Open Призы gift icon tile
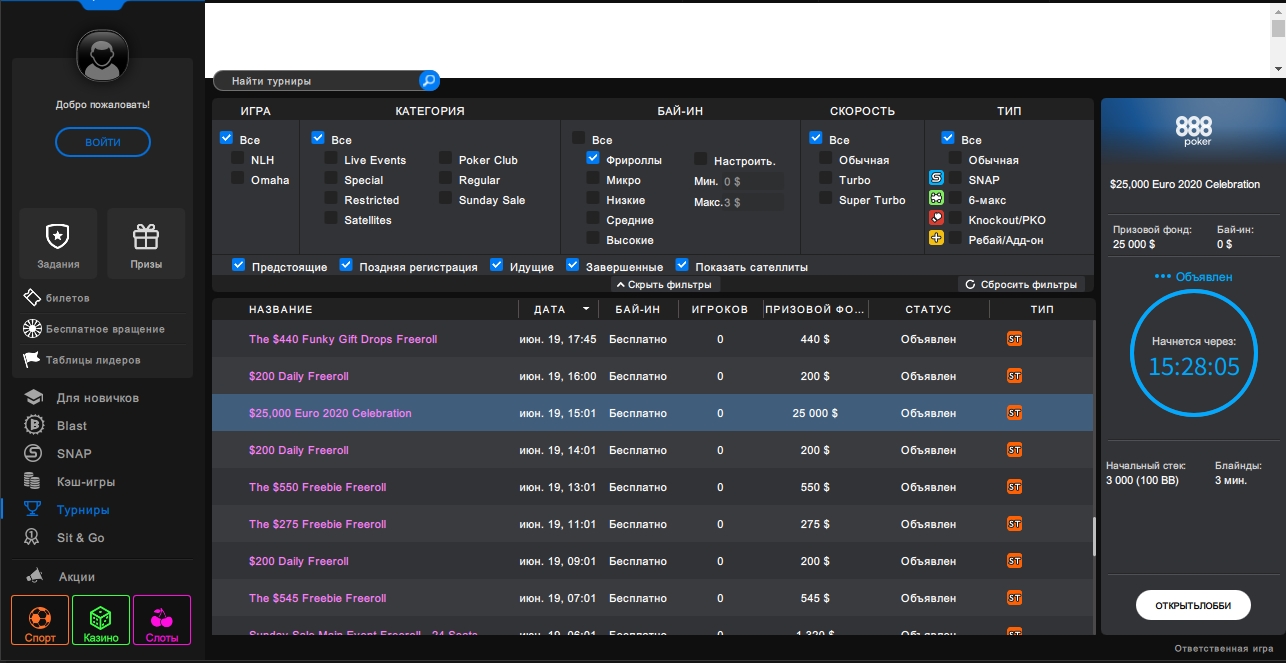The width and height of the screenshot is (1286, 663). [146, 245]
